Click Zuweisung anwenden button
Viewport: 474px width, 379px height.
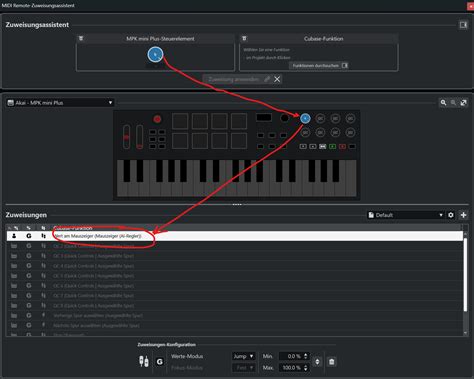(237, 79)
